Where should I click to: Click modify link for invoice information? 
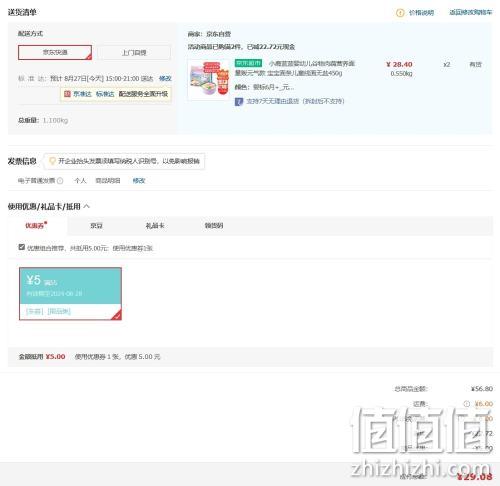(x=139, y=181)
